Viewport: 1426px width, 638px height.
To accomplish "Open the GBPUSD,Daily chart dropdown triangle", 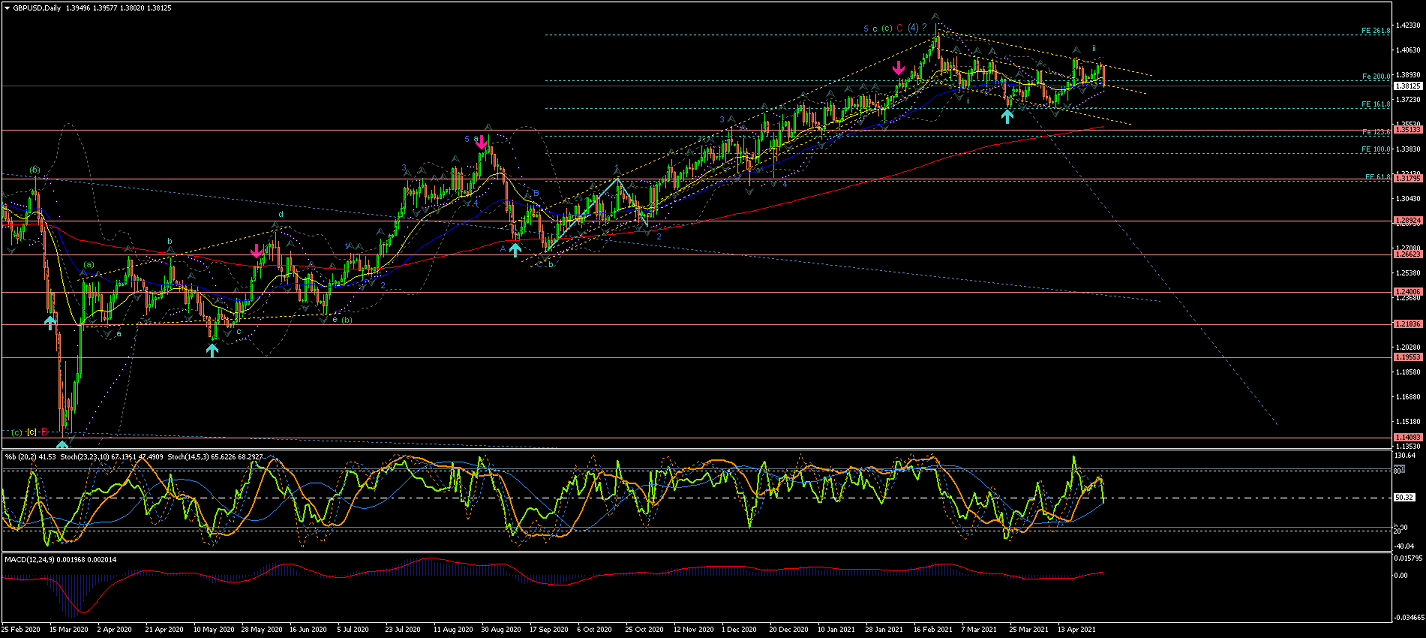I will [x=7, y=7].
